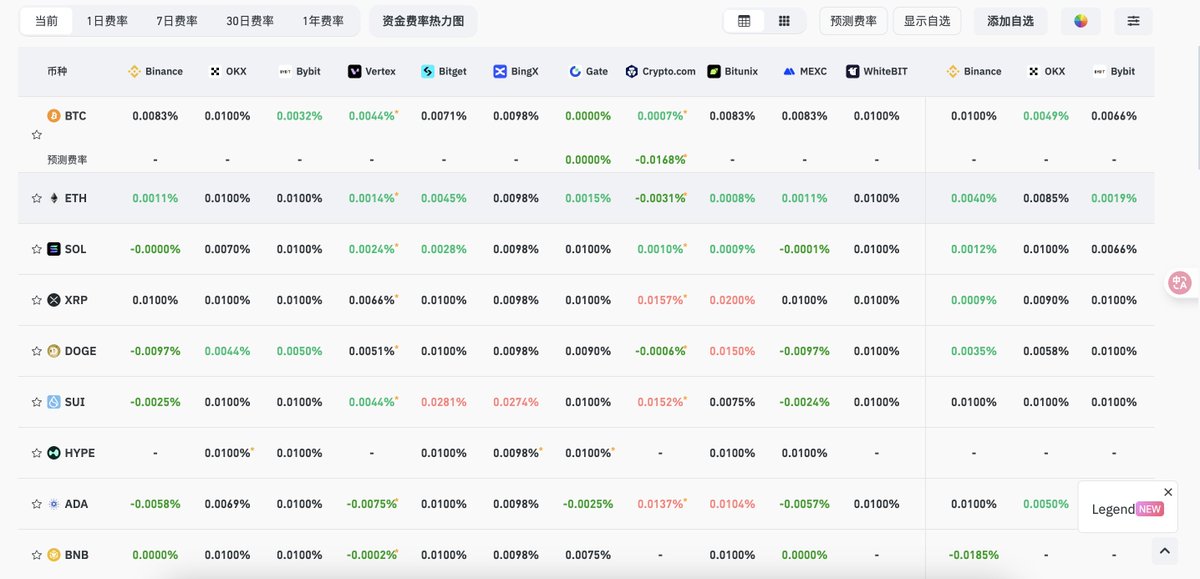Switch to 7日费率 tab

point(177,21)
